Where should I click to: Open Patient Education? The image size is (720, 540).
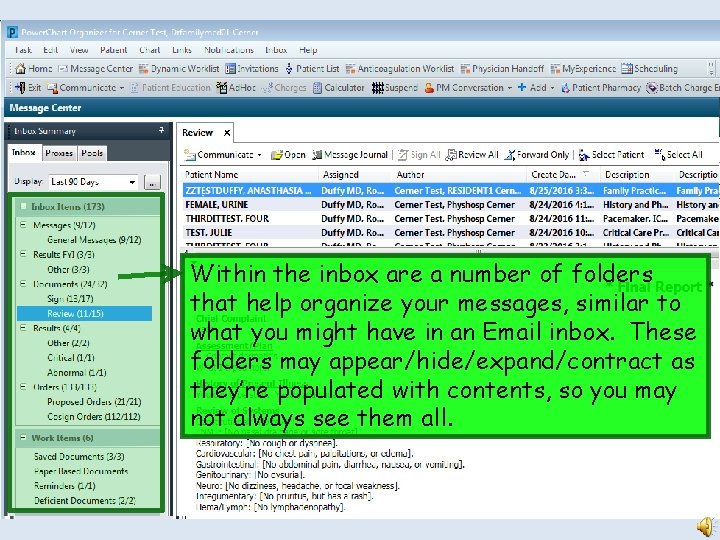click(170, 88)
